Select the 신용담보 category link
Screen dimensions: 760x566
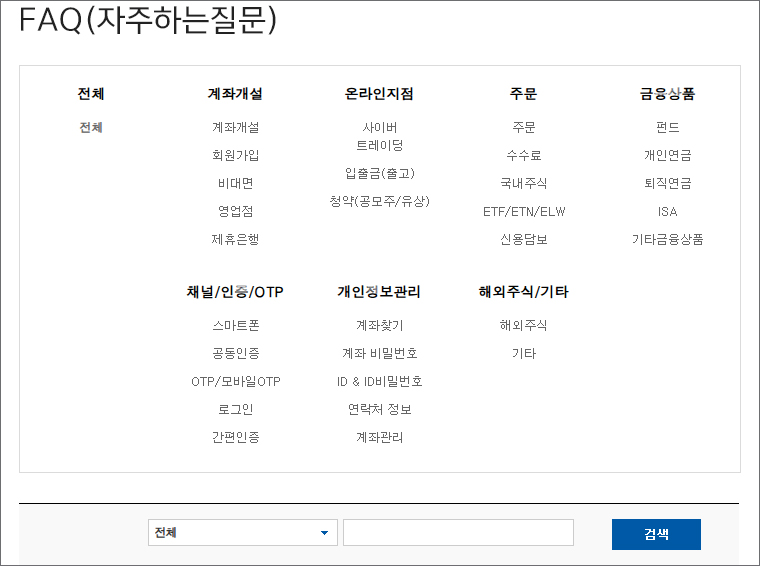tap(523, 240)
